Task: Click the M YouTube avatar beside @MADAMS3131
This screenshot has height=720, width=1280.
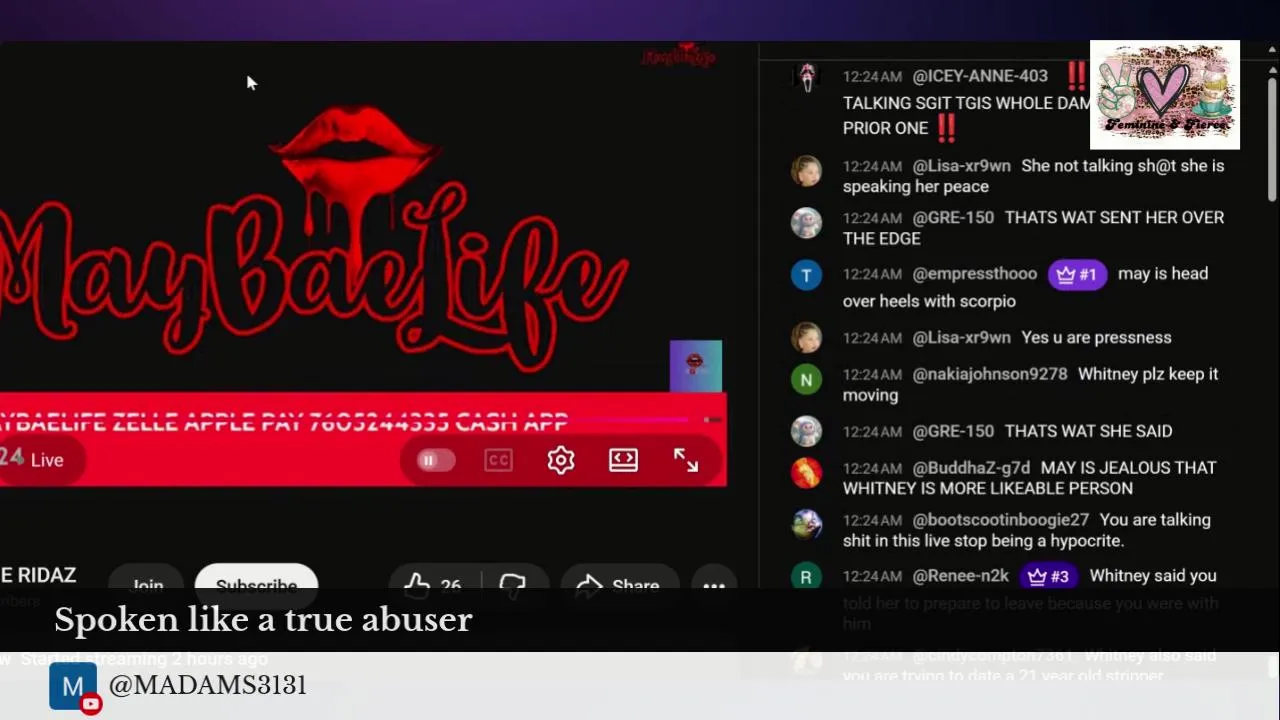Action: click(73, 687)
